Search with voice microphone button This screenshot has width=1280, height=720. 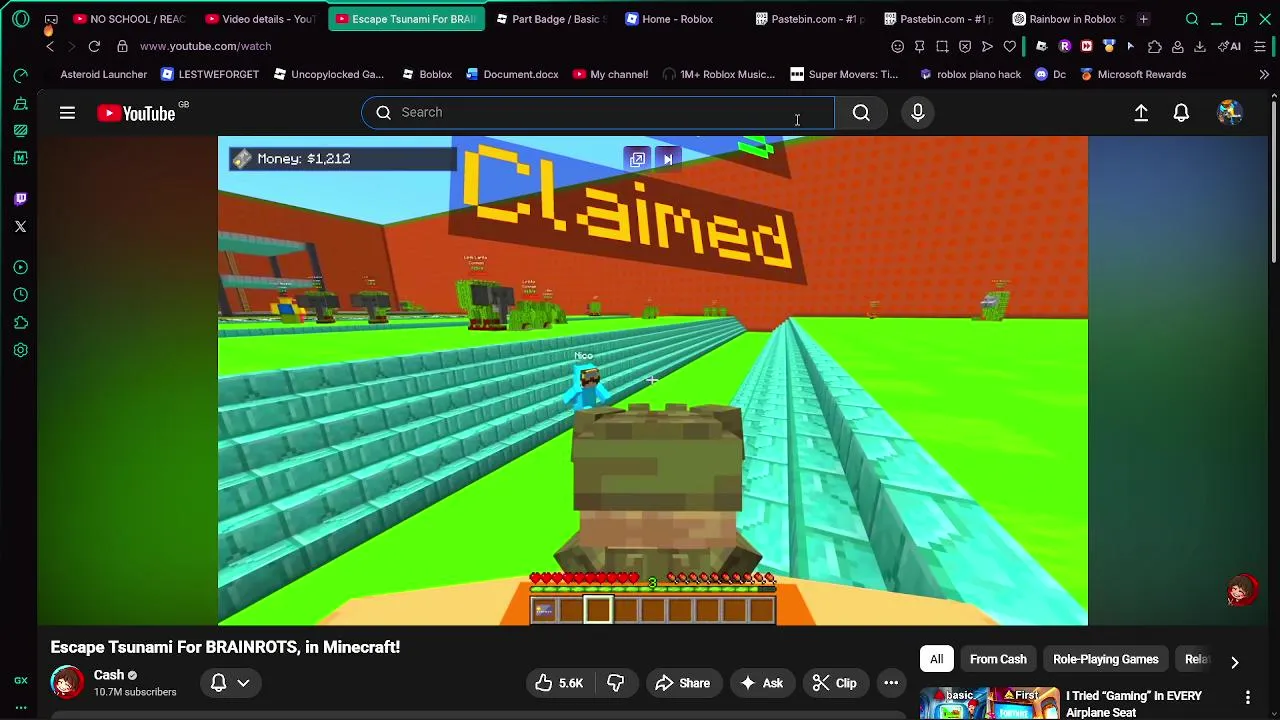pos(918,113)
